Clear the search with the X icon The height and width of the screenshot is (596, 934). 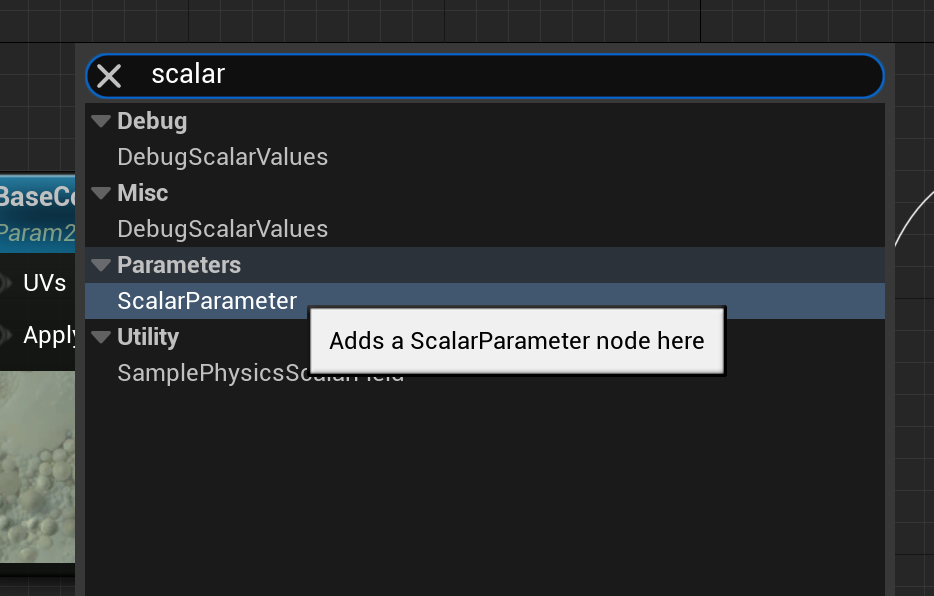(x=109, y=76)
